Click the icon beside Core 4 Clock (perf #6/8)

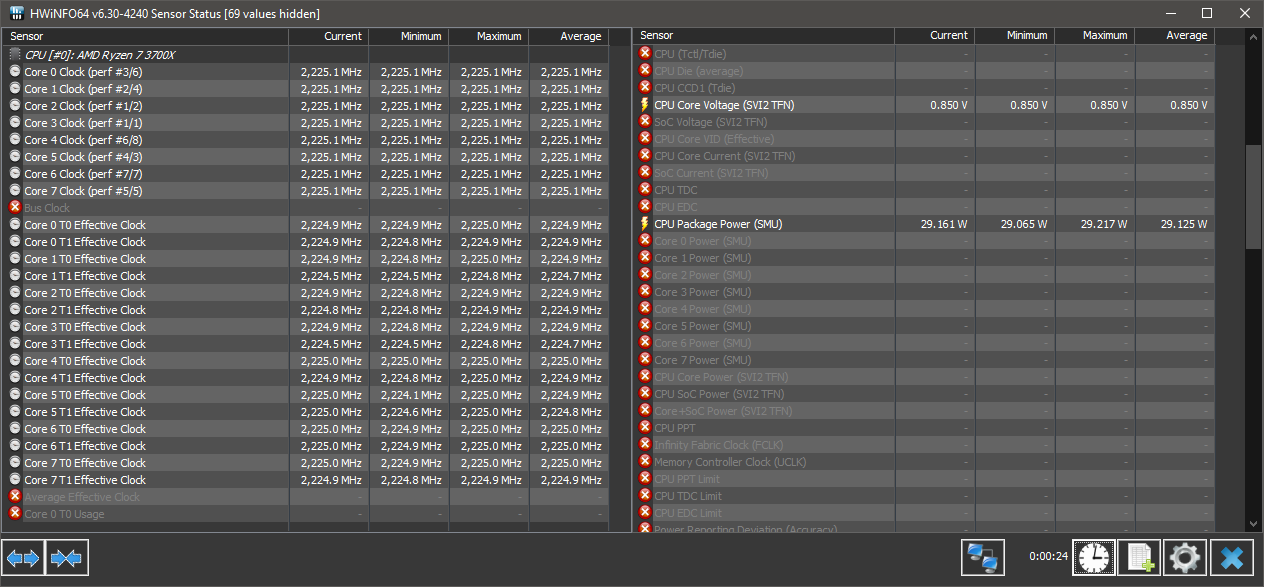point(15,140)
